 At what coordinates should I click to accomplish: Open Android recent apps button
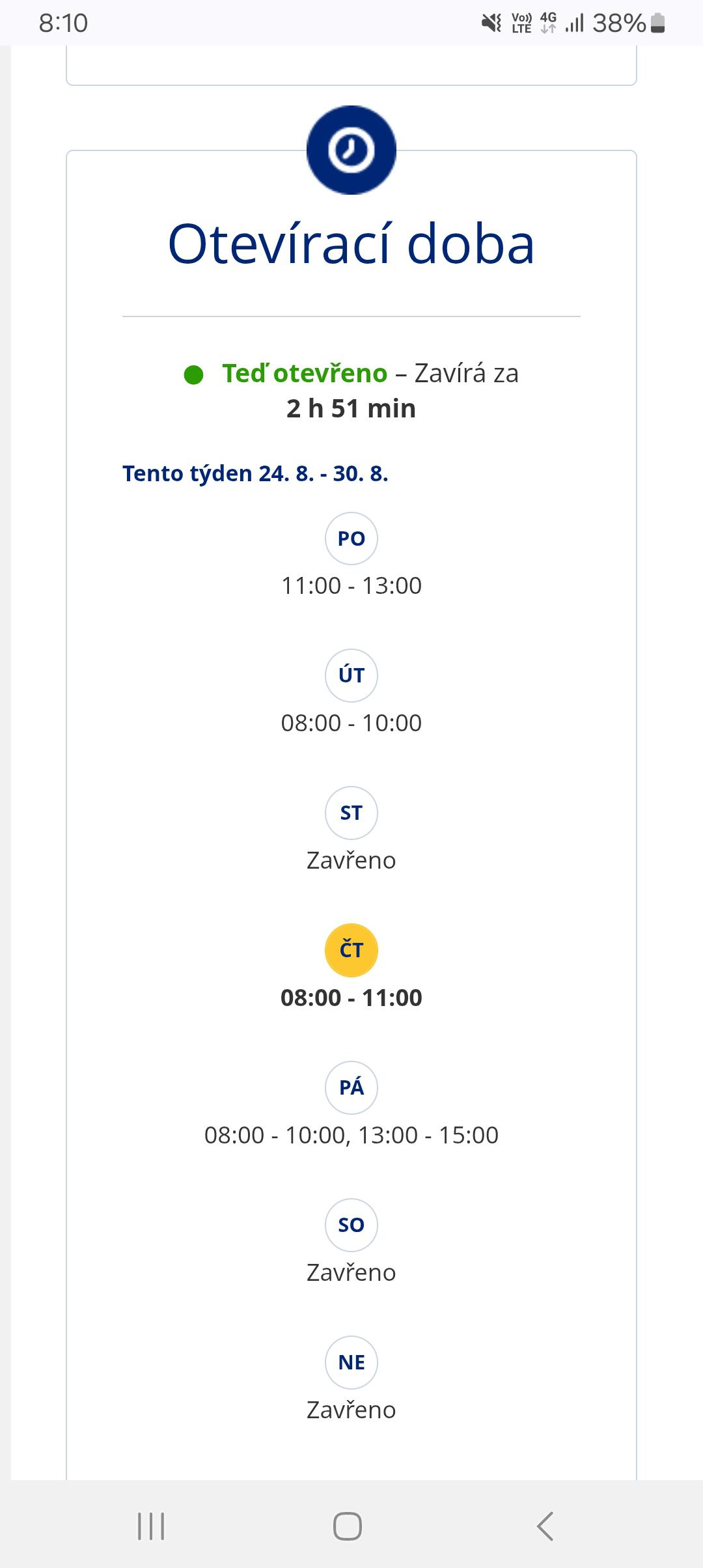pos(151,1526)
